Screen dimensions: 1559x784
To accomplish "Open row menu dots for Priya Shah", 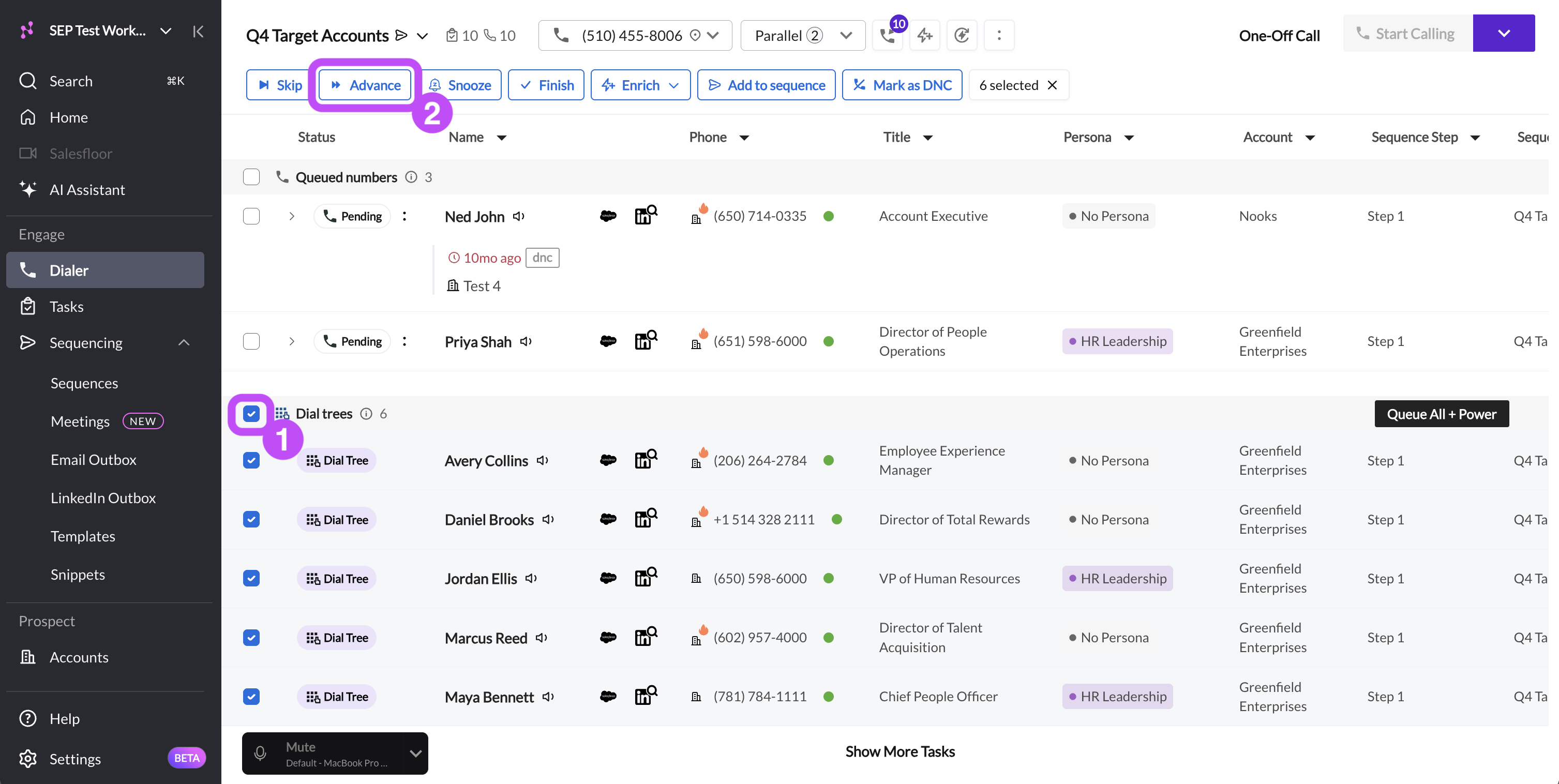I will coord(404,341).
